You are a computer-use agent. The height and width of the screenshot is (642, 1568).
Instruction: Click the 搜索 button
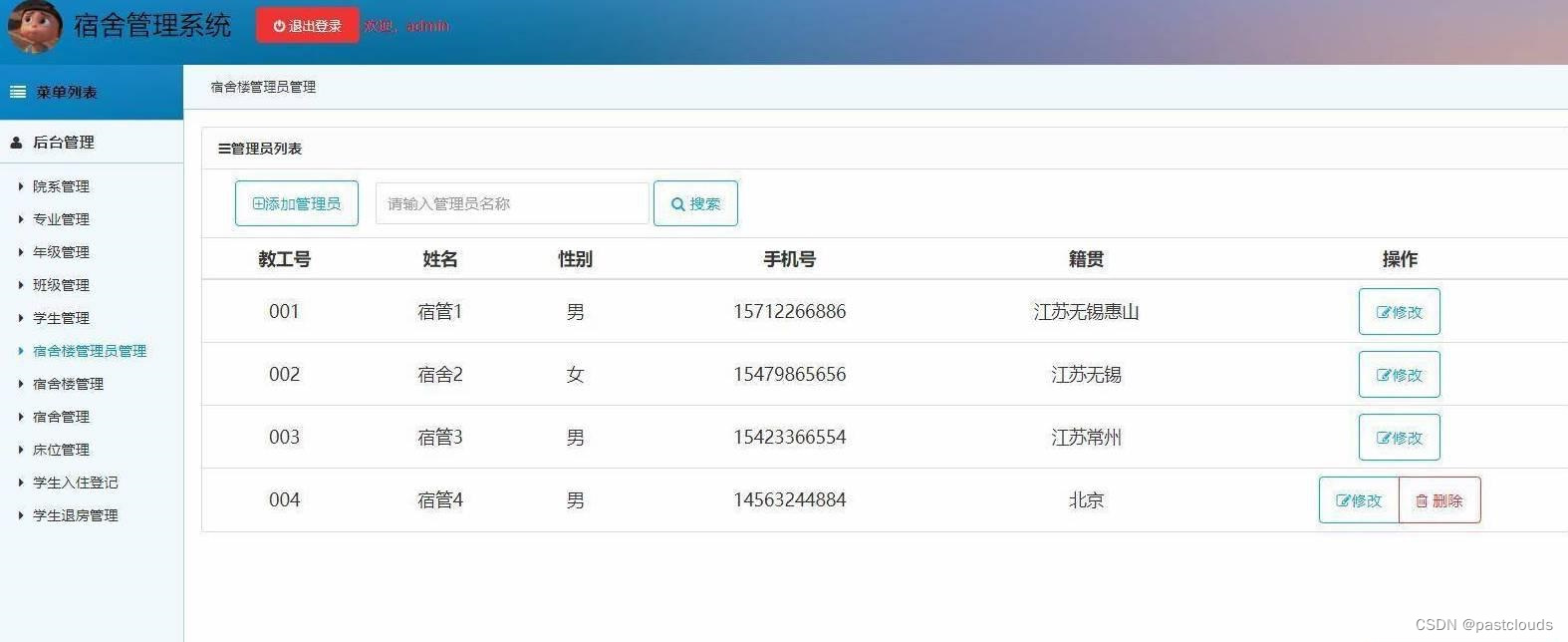(695, 203)
